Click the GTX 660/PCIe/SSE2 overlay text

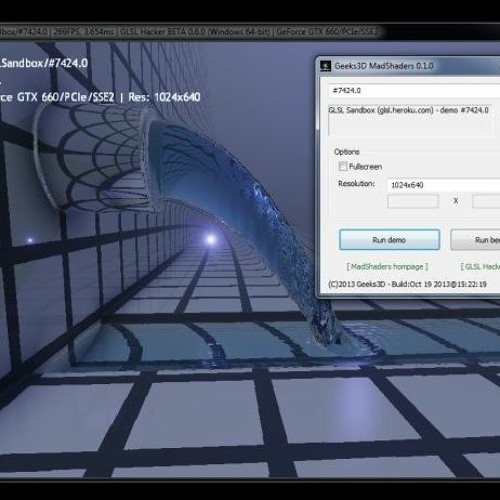(x=66, y=97)
